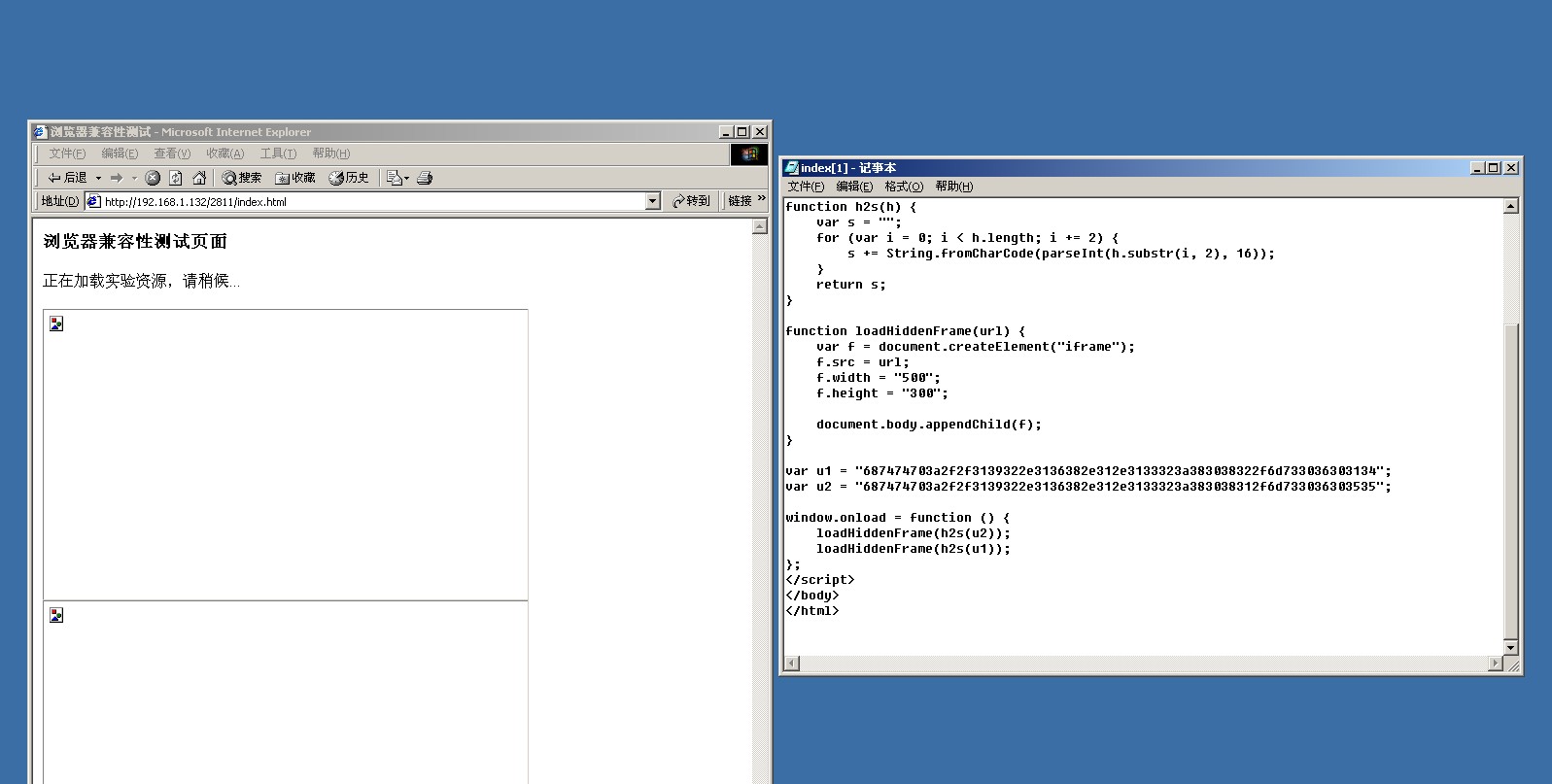This screenshot has width=1552, height=784.
Task: Click Notepad vertical scrollbar up arrow
Action: tap(1510, 206)
